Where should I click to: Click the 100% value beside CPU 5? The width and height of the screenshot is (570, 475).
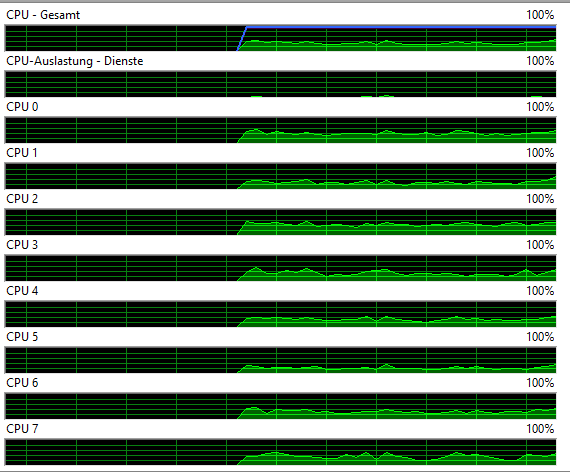coord(540,337)
